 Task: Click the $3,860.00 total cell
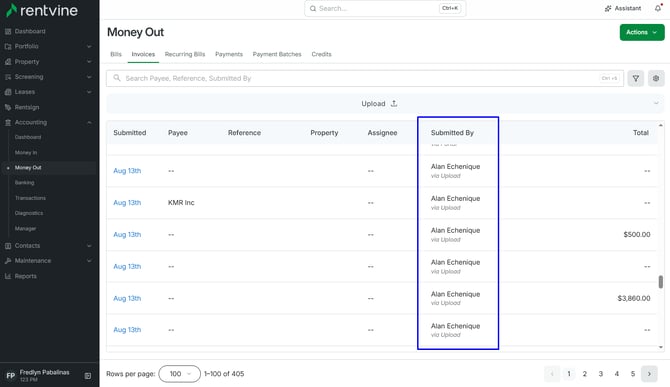[x=634, y=298]
